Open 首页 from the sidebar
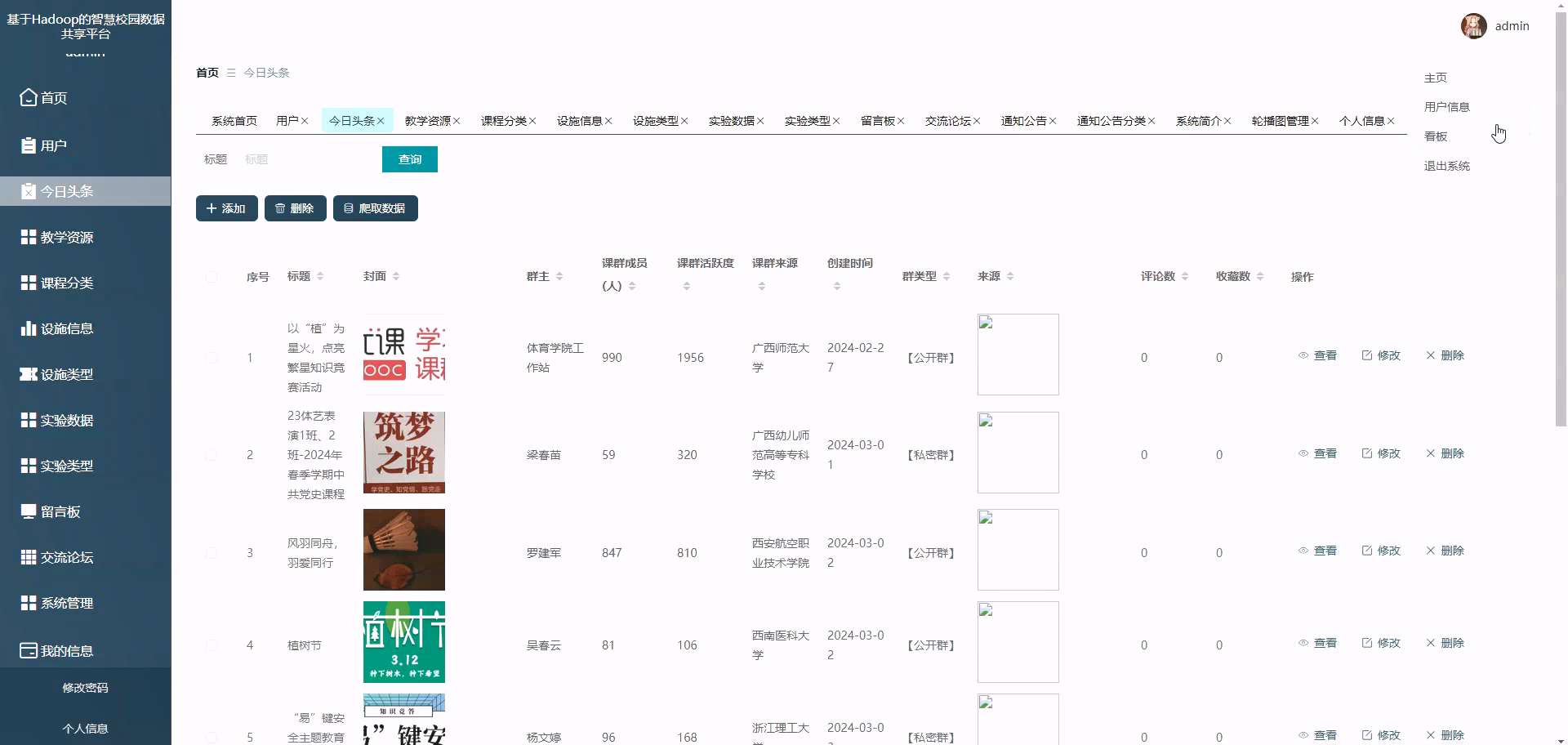 click(x=85, y=98)
